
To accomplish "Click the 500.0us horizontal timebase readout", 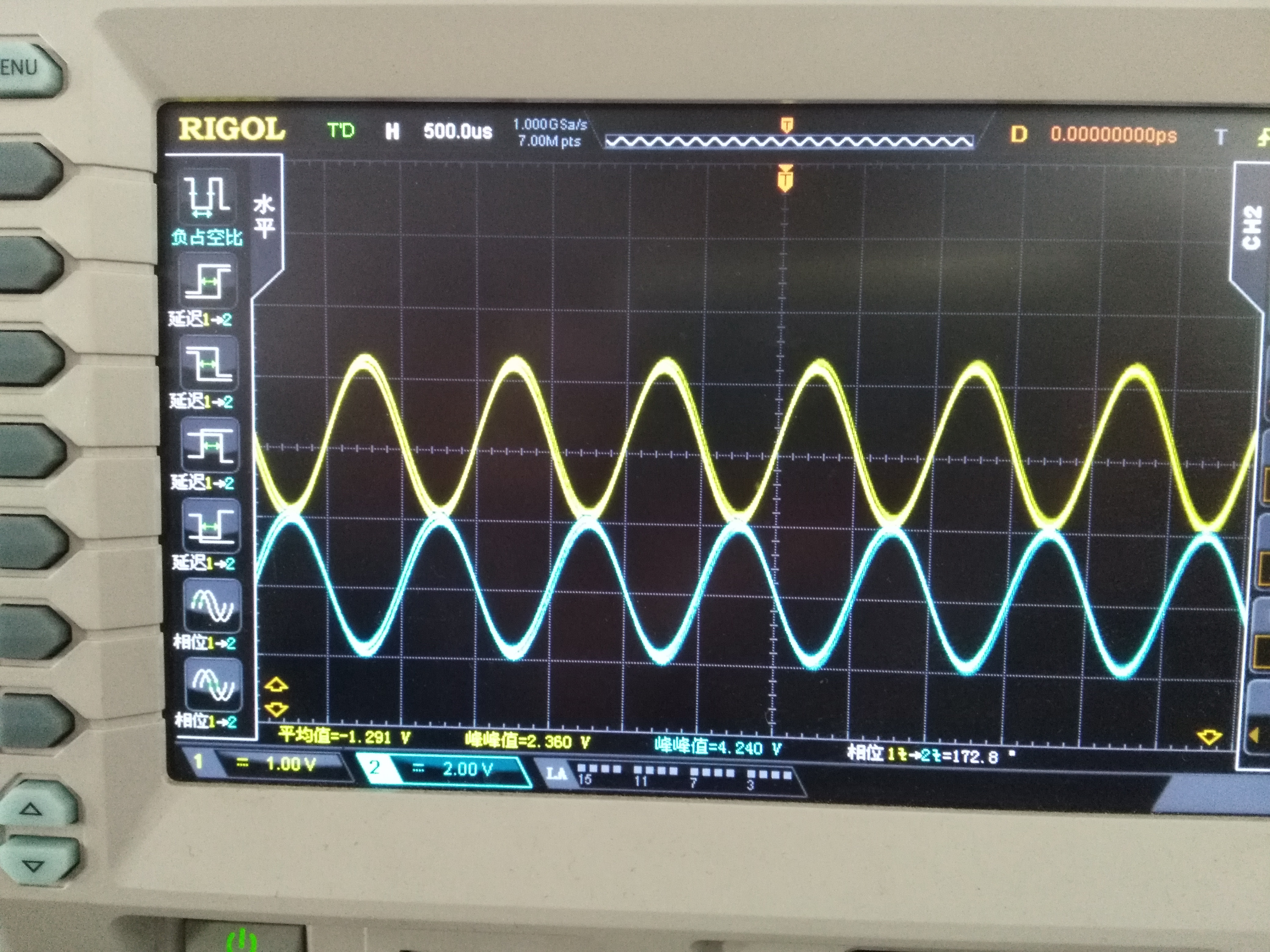I will click(458, 132).
